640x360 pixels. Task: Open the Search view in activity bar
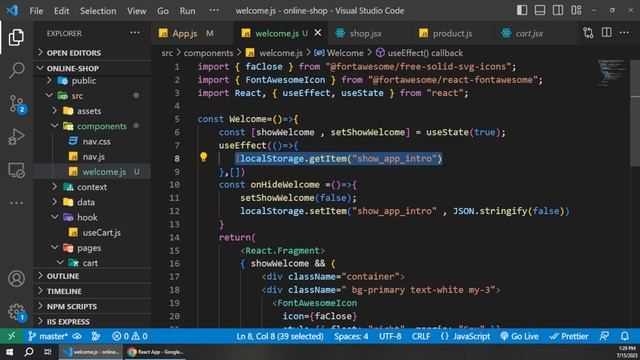pyautogui.click(x=16, y=70)
